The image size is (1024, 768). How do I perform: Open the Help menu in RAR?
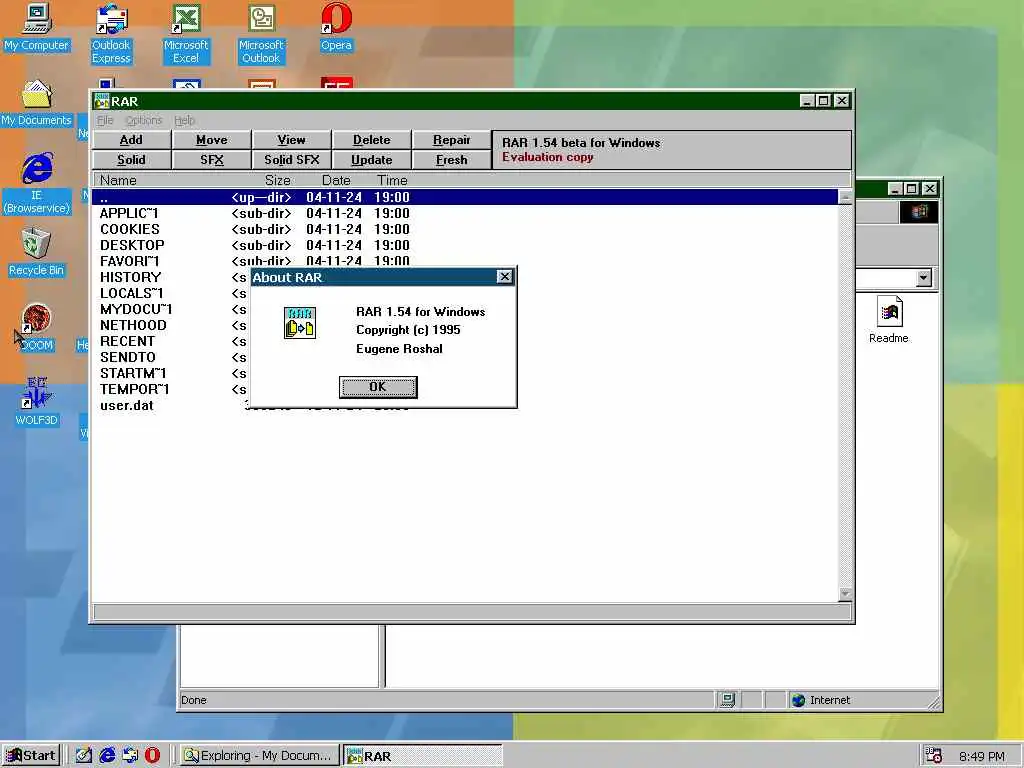(184, 120)
